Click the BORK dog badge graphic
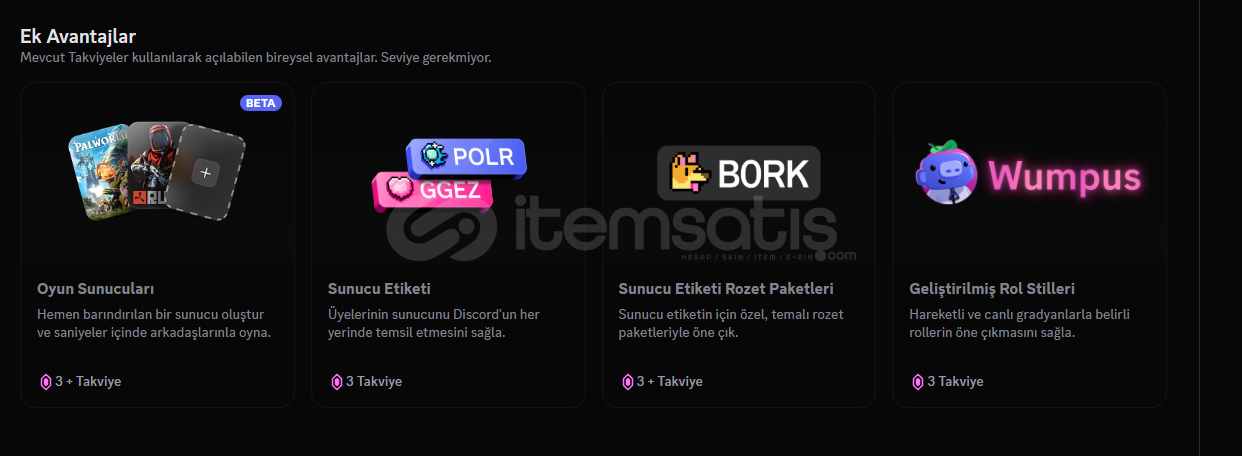 pos(738,173)
